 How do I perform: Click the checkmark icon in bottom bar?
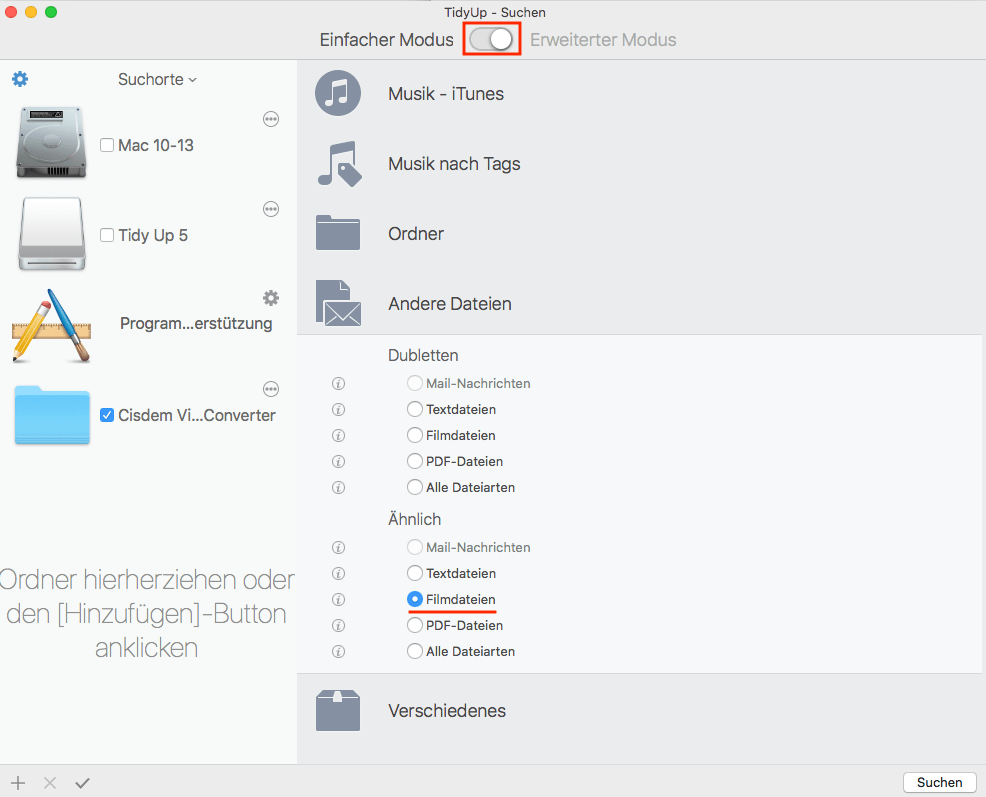pyautogui.click(x=82, y=783)
